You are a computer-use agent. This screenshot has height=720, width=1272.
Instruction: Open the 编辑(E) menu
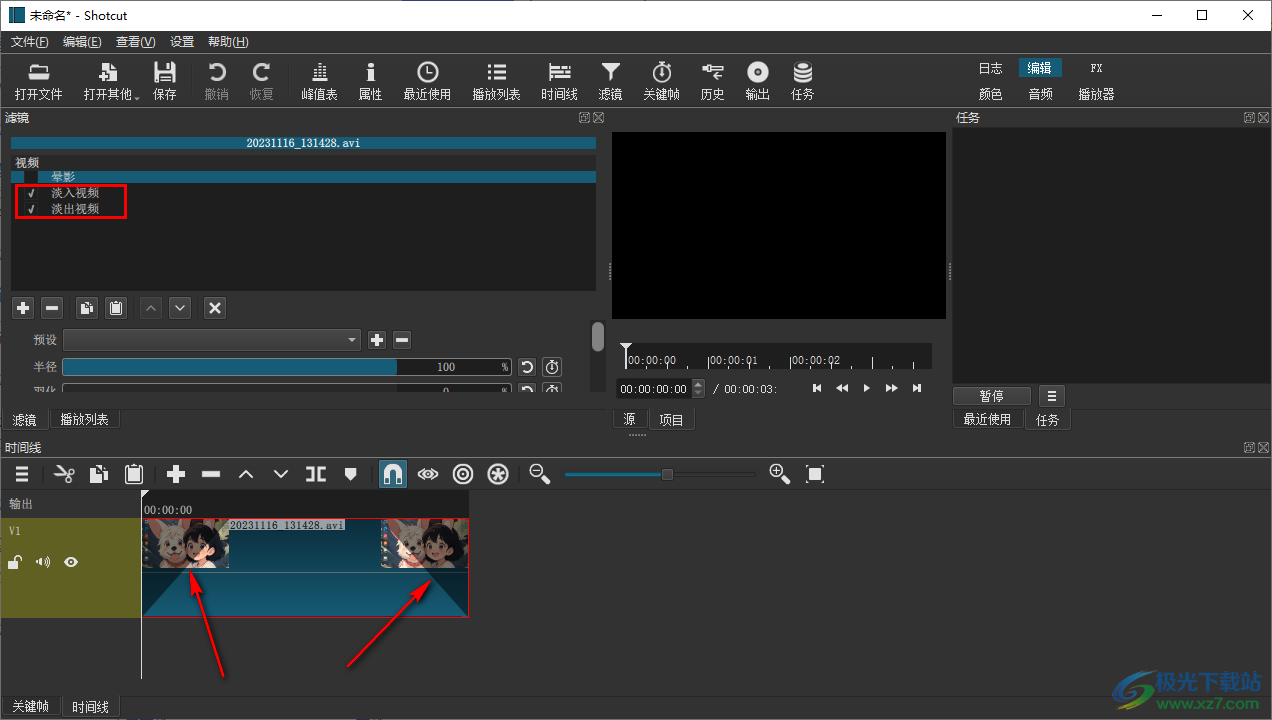point(82,42)
